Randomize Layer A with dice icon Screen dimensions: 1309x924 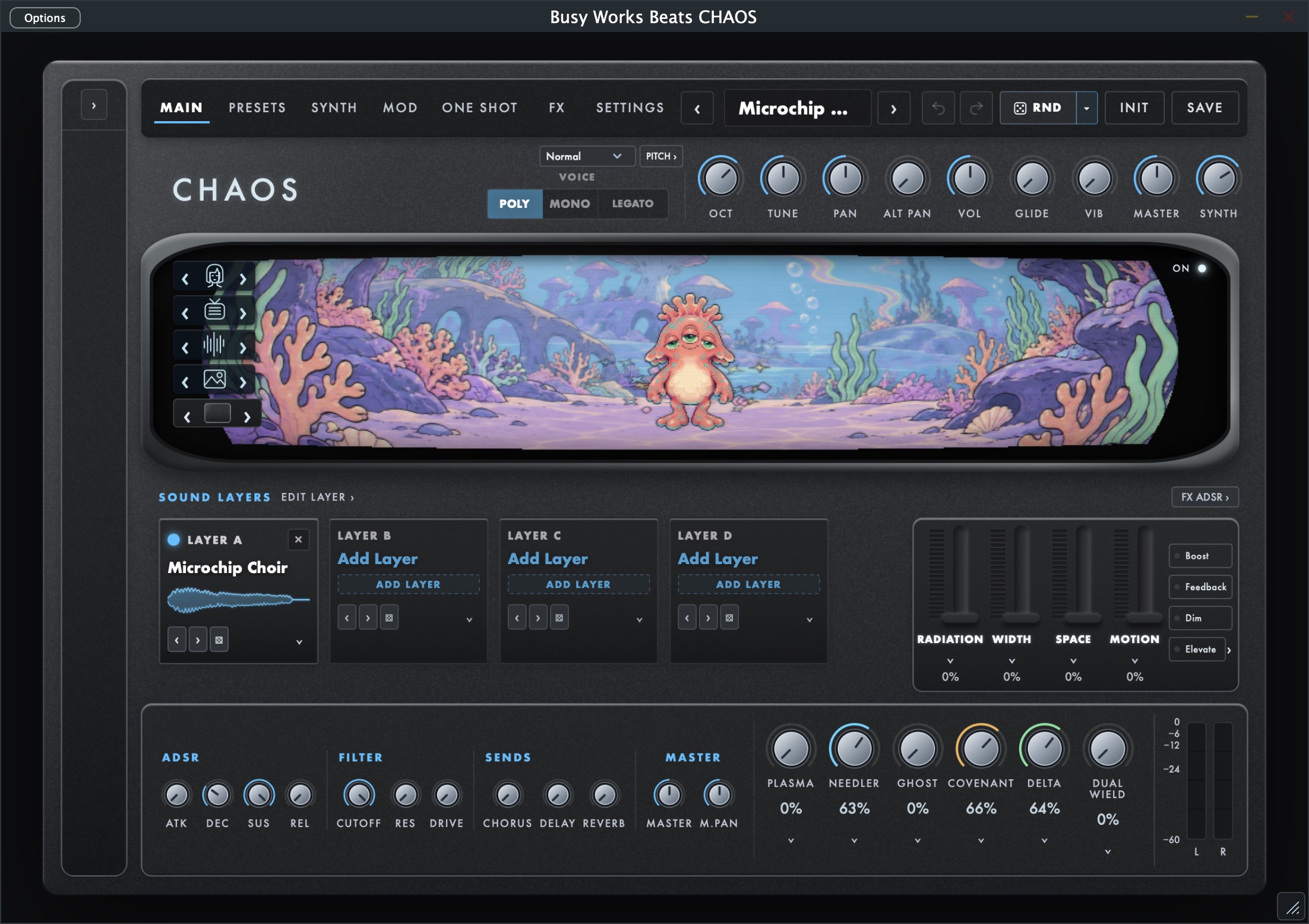coord(219,640)
